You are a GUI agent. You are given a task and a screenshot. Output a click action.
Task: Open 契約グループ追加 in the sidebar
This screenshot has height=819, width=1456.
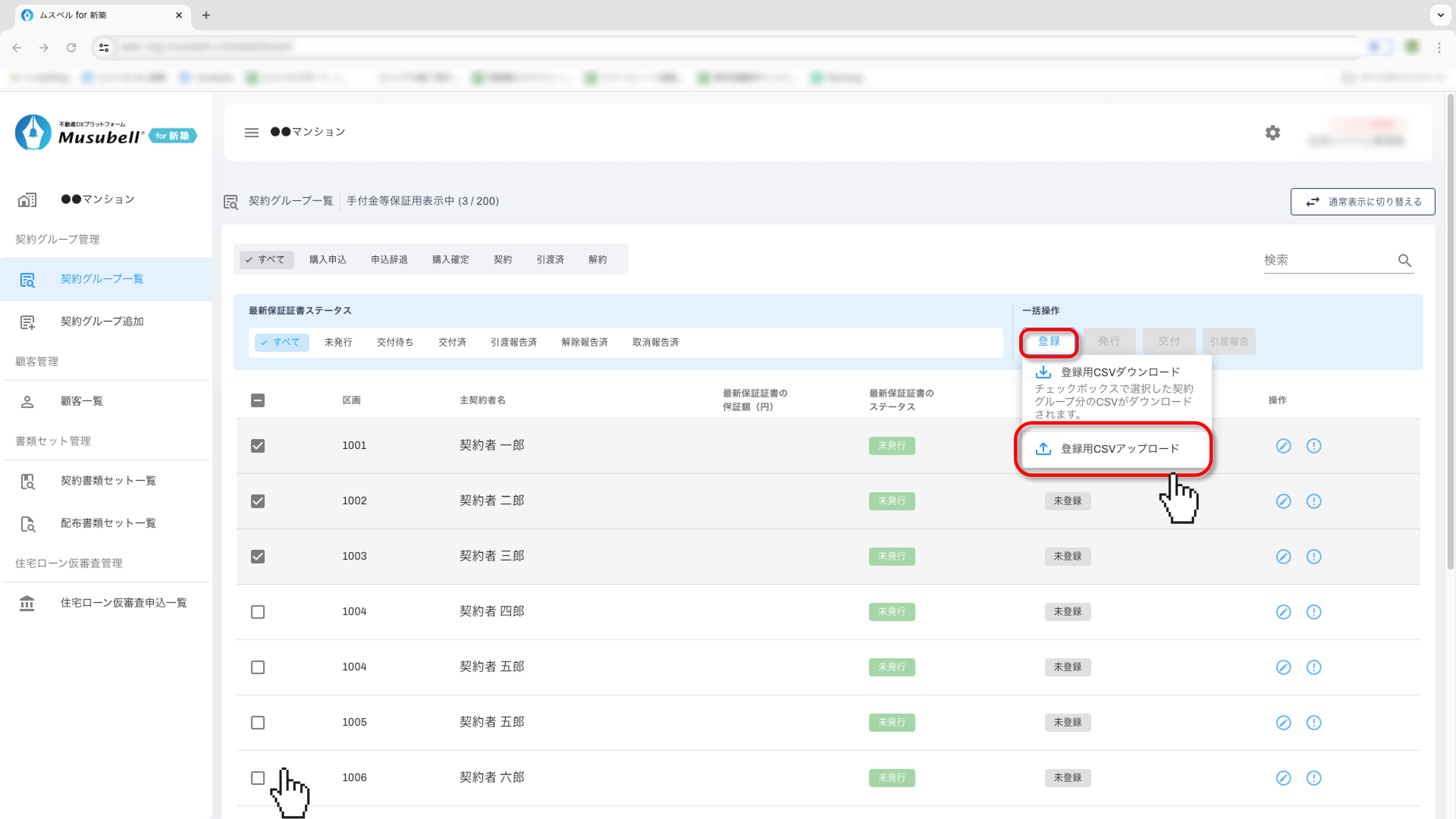[102, 322]
